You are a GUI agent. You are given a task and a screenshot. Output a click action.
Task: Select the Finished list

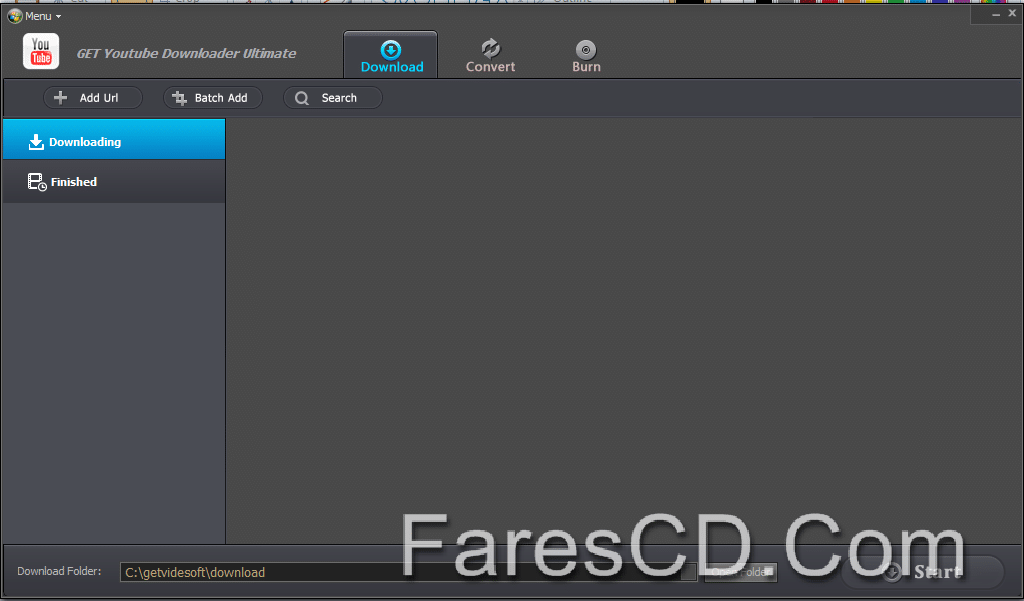(x=114, y=181)
